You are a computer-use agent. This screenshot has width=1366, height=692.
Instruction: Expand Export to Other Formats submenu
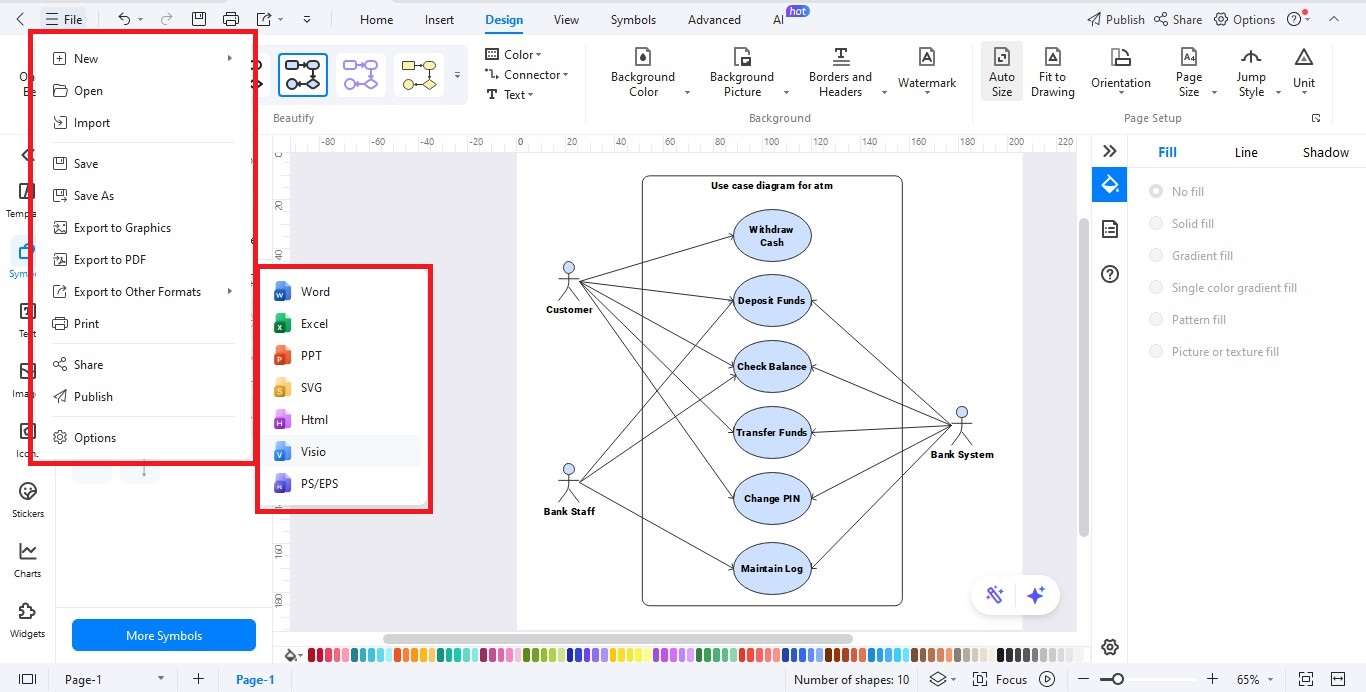pos(142,291)
